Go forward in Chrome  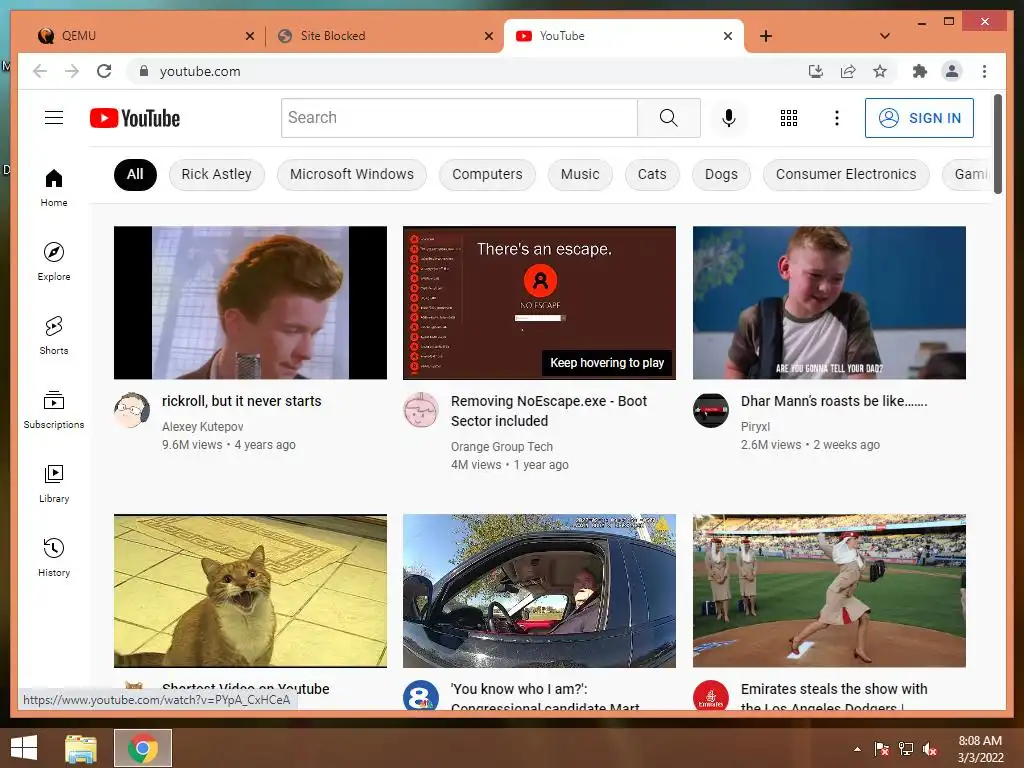tap(72, 71)
